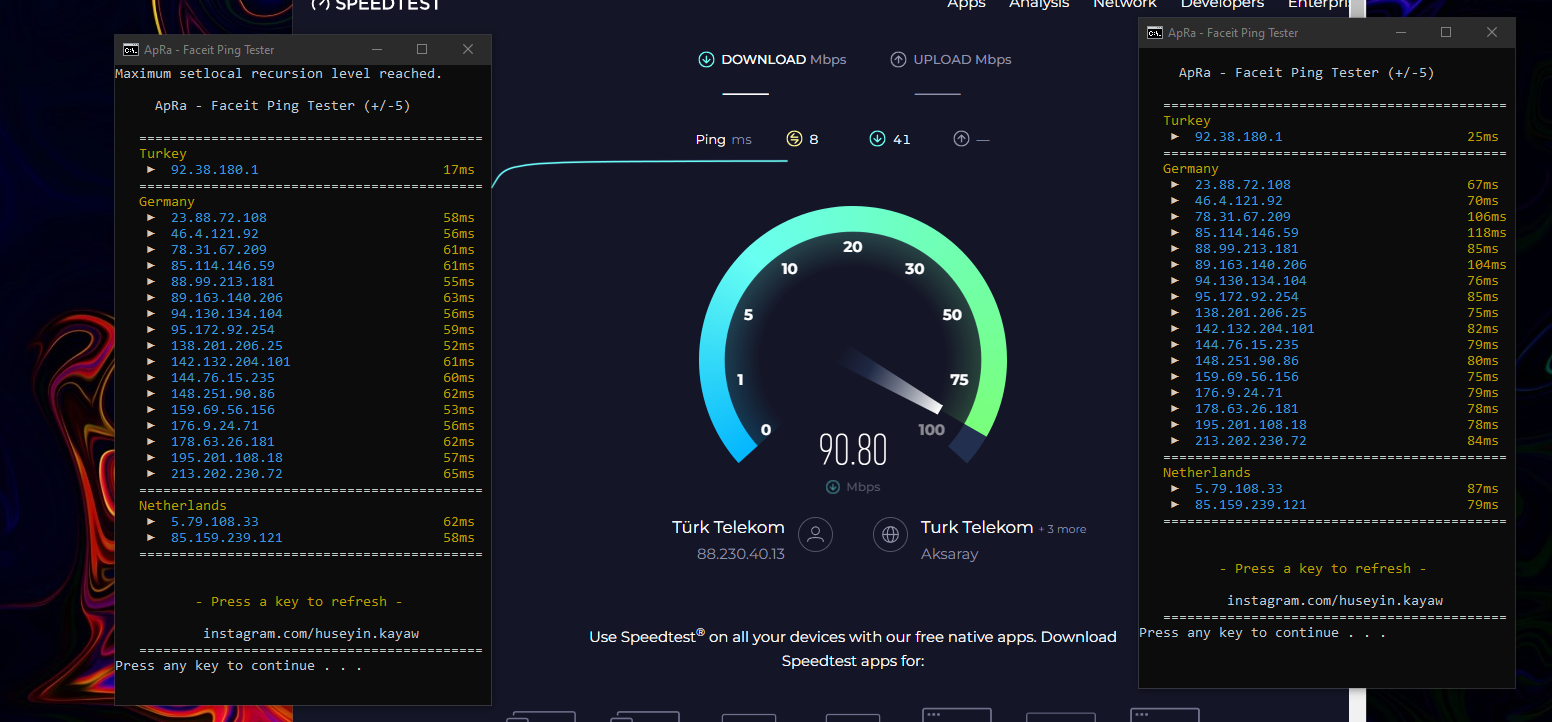
Task: Click the yellow idle ping icon beside 8
Action: coord(794,139)
